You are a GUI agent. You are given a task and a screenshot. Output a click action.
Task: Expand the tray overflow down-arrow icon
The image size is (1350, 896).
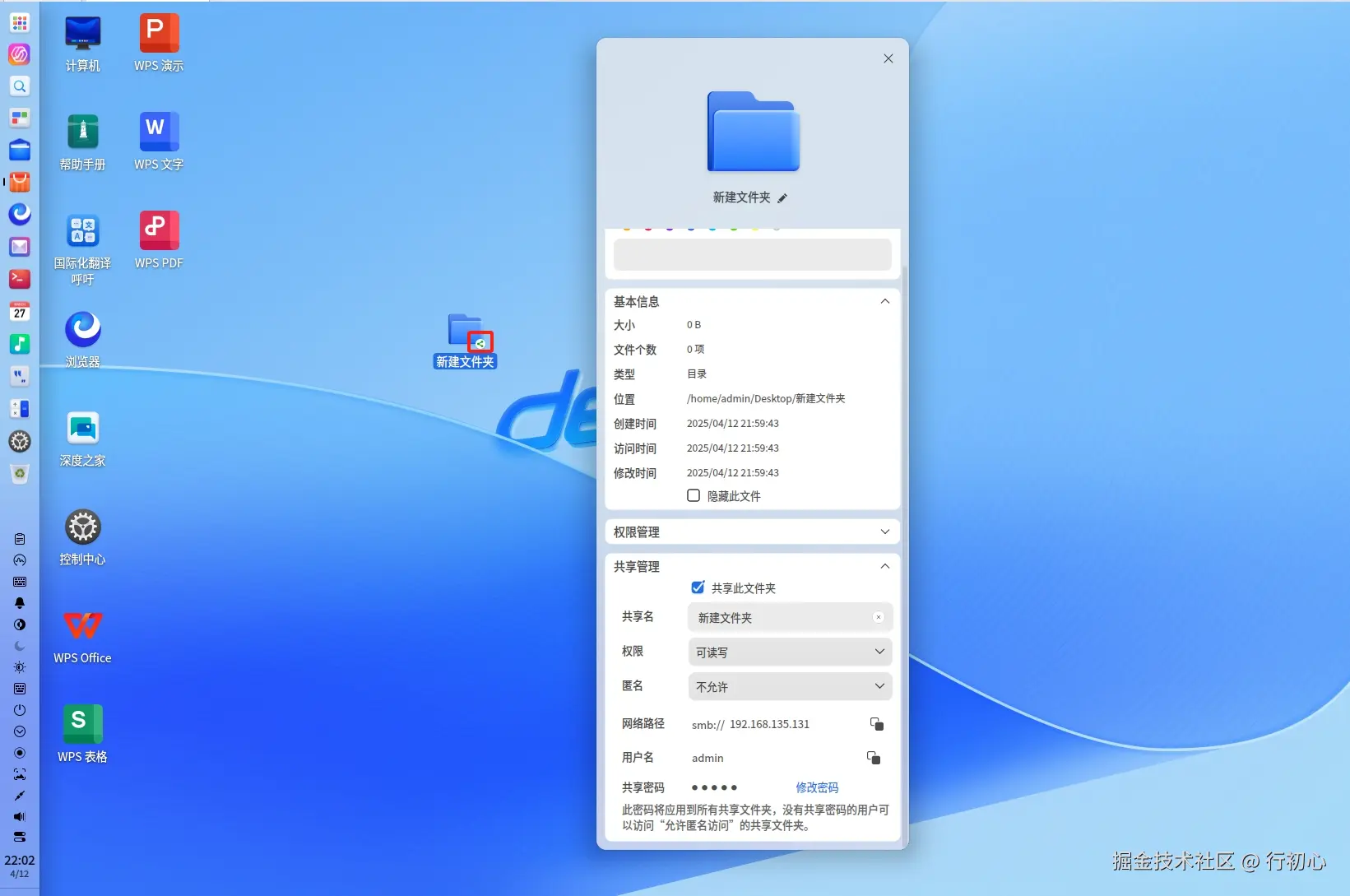tap(20, 731)
